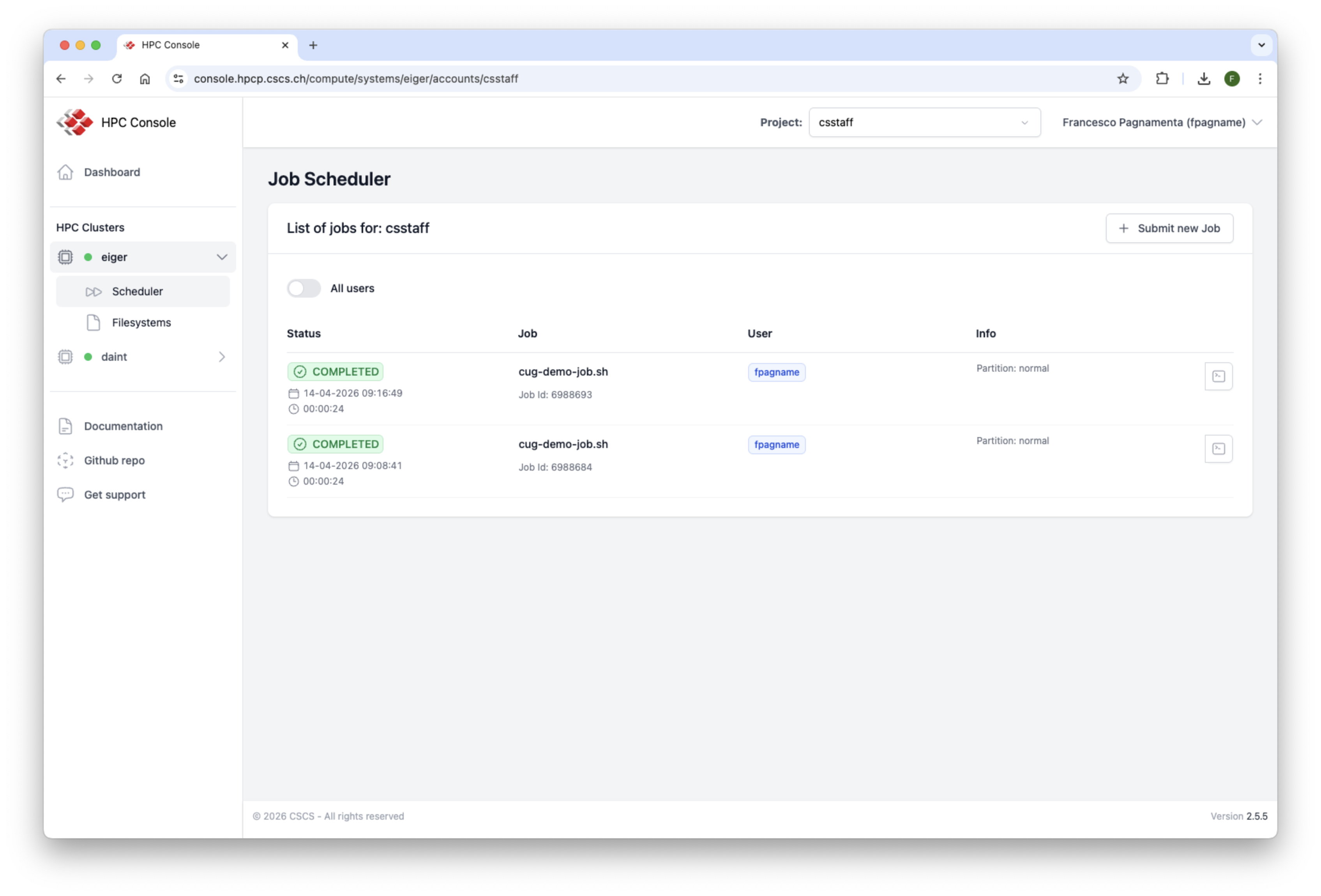The width and height of the screenshot is (1321, 896).
Task: Open the HPC Console logo home link
Action: pyautogui.click(x=117, y=122)
